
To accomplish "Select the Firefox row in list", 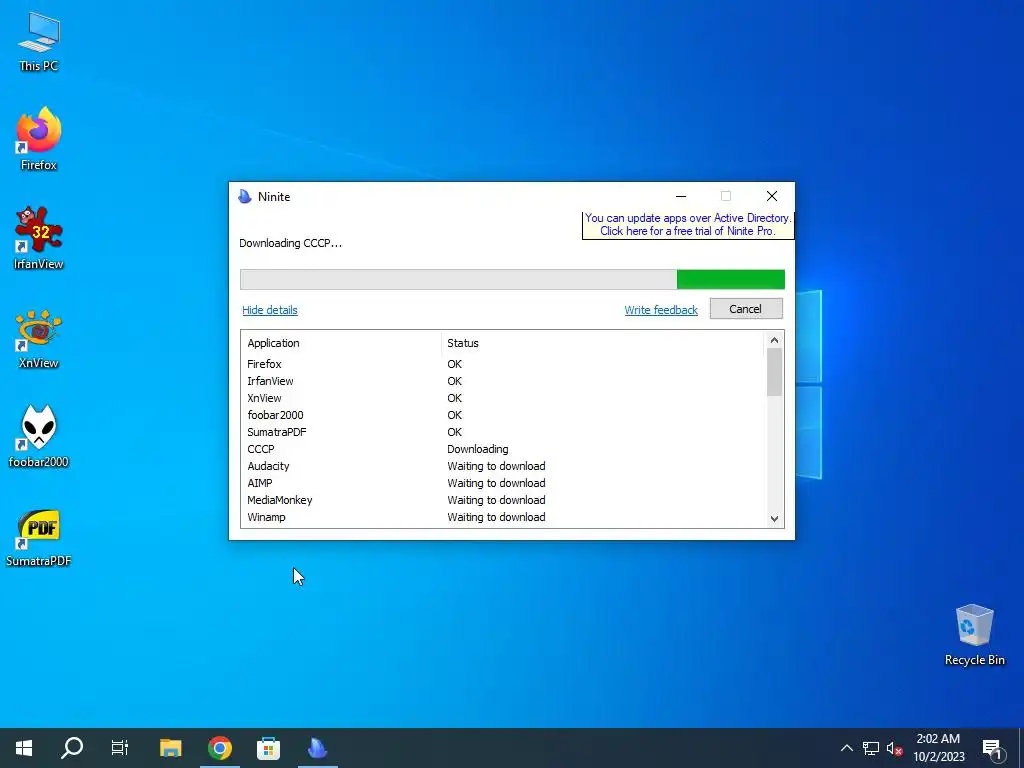I will (x=503, y=364).
